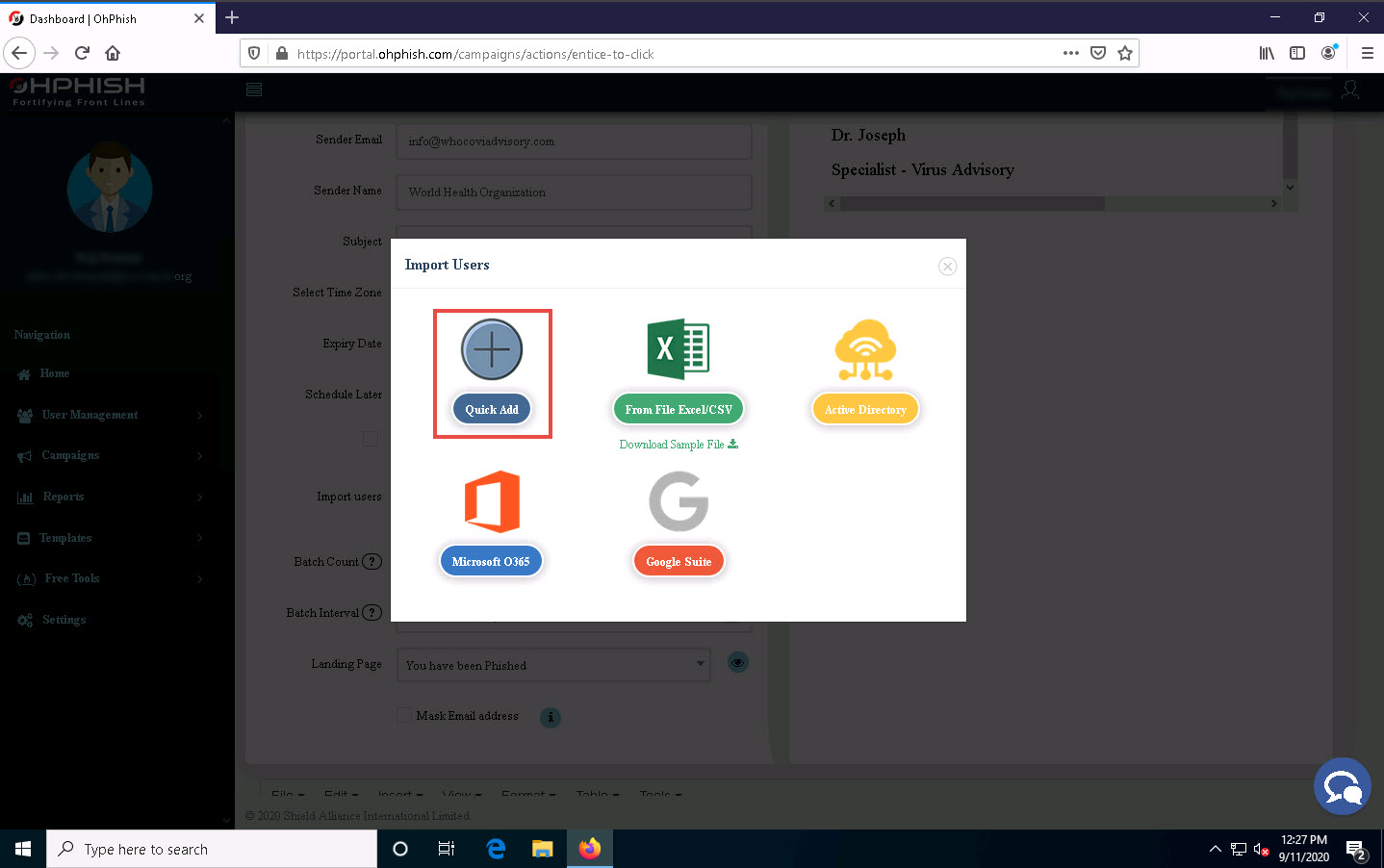The image size is (1384, 868).
Task: Toggle the hamburger sidebar menu icon
Action: click(x=254, y=89)
